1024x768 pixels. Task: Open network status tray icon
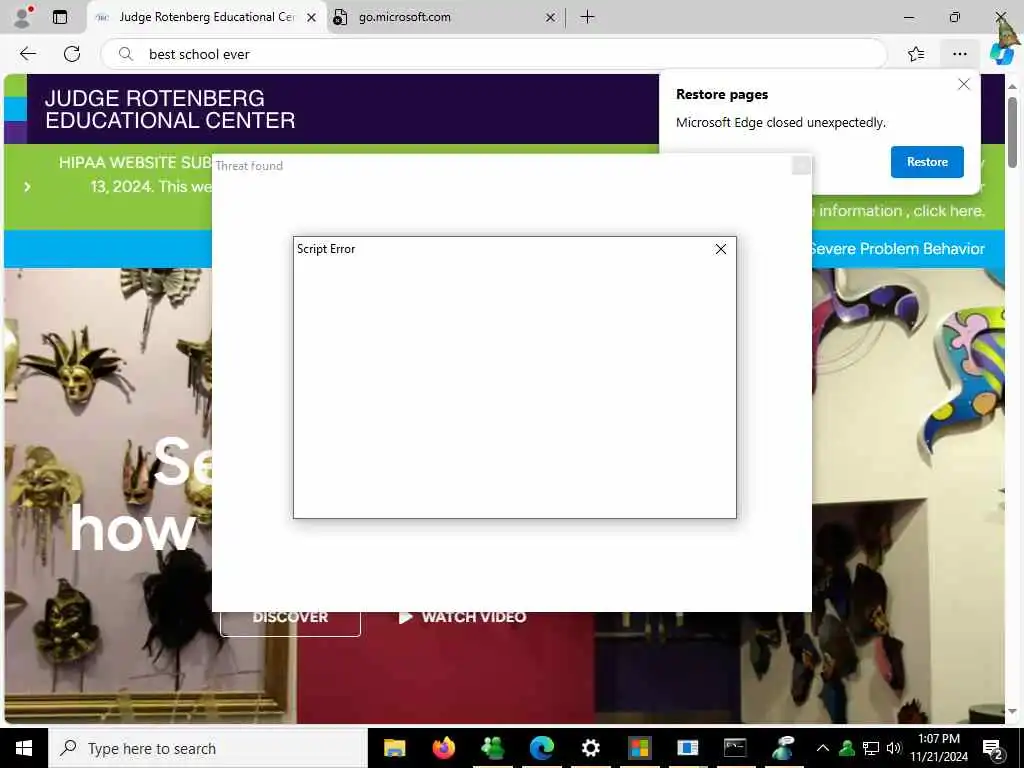point(871,748)
